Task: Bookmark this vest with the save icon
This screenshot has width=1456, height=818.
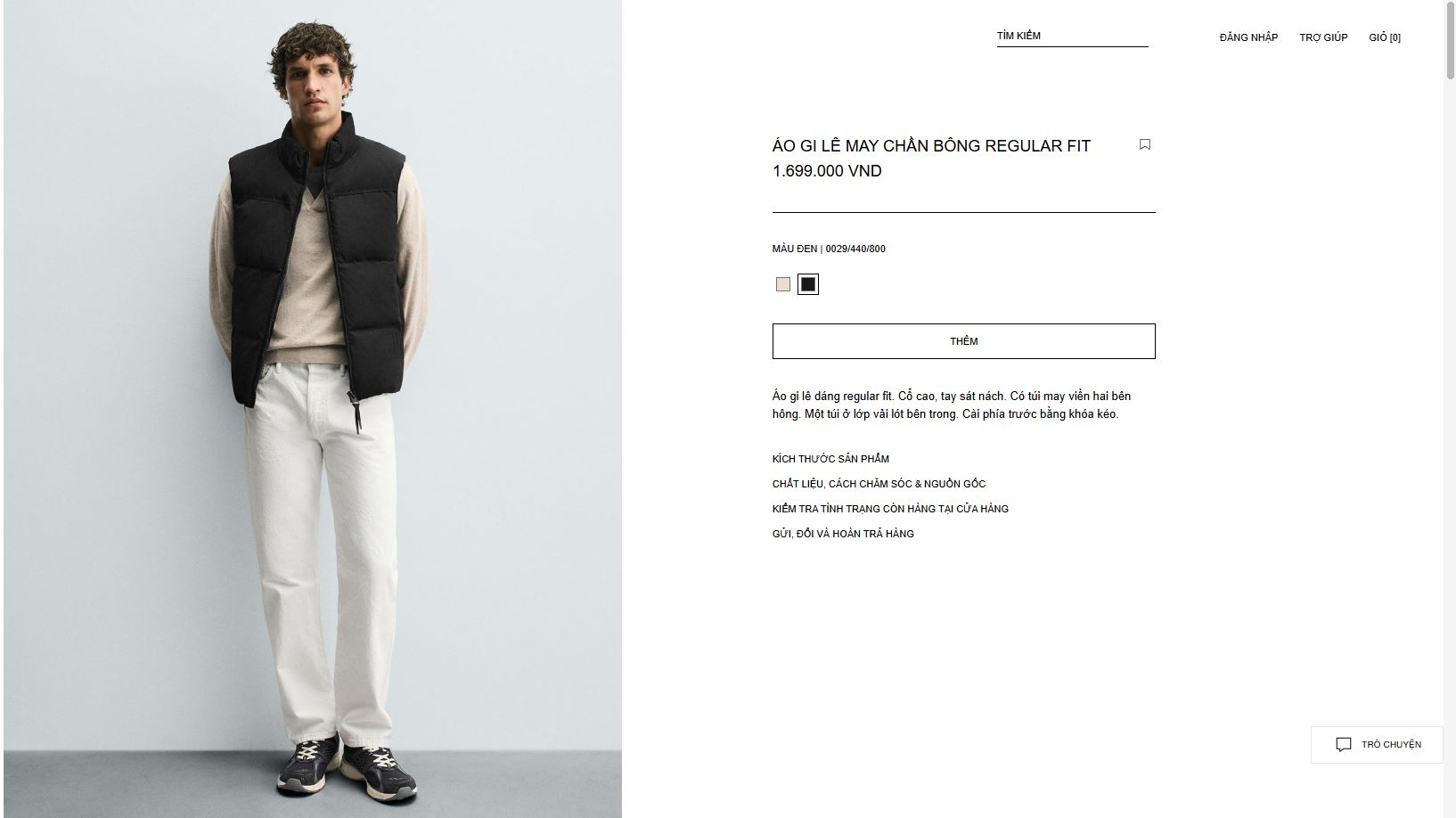Action: click(1145, 144)
